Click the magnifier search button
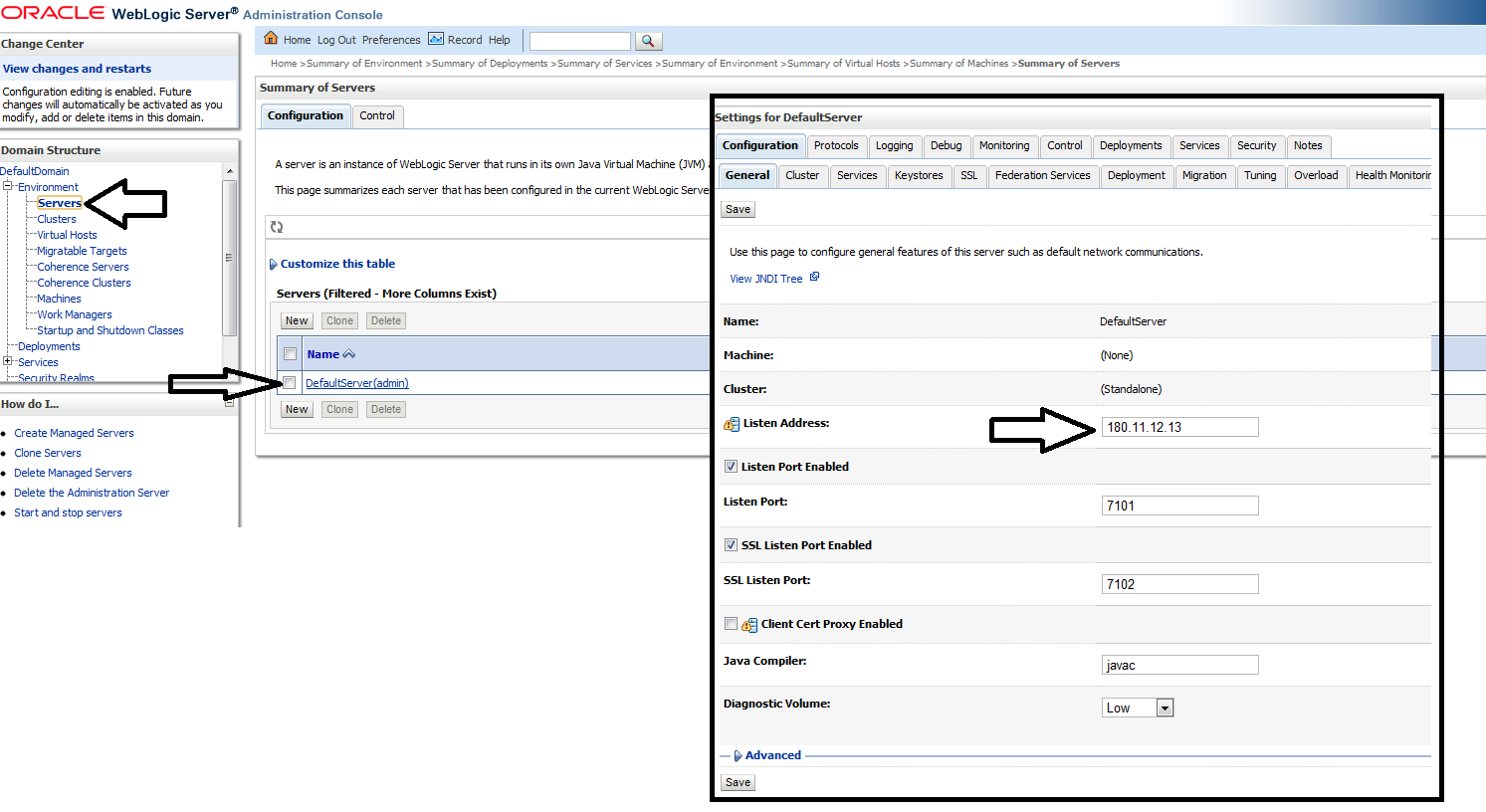Viewport: 1486px width, 812px height. [648, 41]
